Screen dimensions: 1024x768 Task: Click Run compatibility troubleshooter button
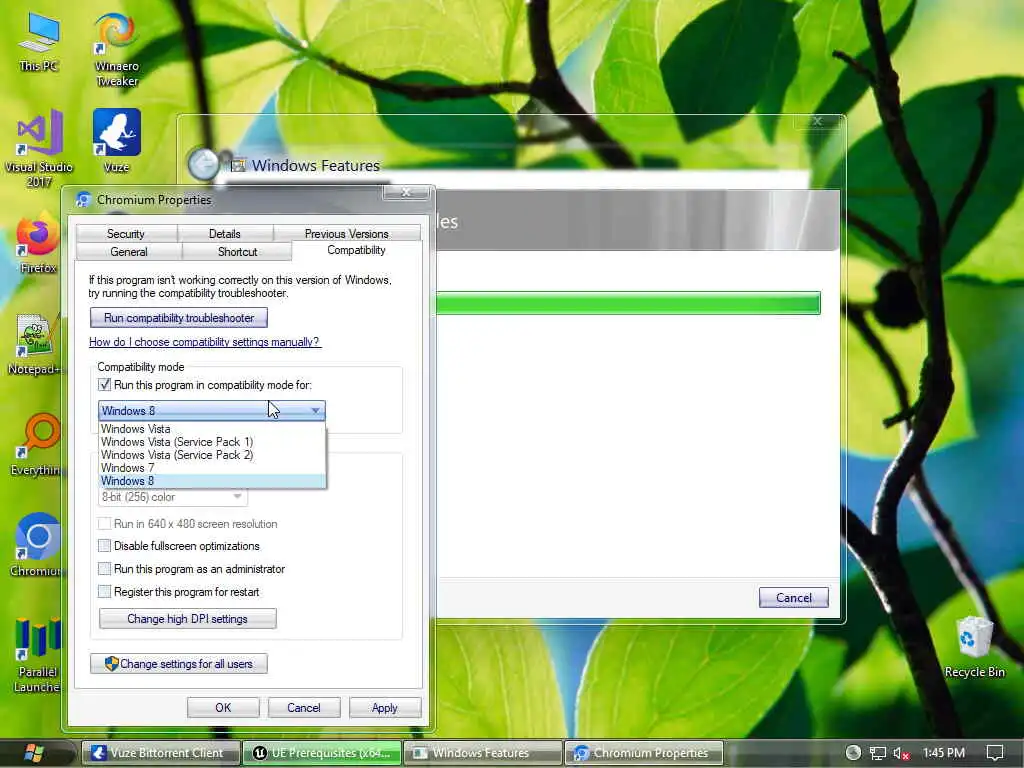pos(179,318)
